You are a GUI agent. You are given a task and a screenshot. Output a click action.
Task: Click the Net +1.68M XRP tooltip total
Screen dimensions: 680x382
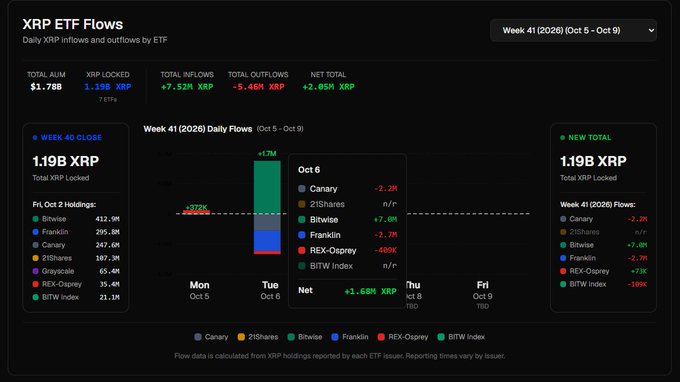click(370, 291)
